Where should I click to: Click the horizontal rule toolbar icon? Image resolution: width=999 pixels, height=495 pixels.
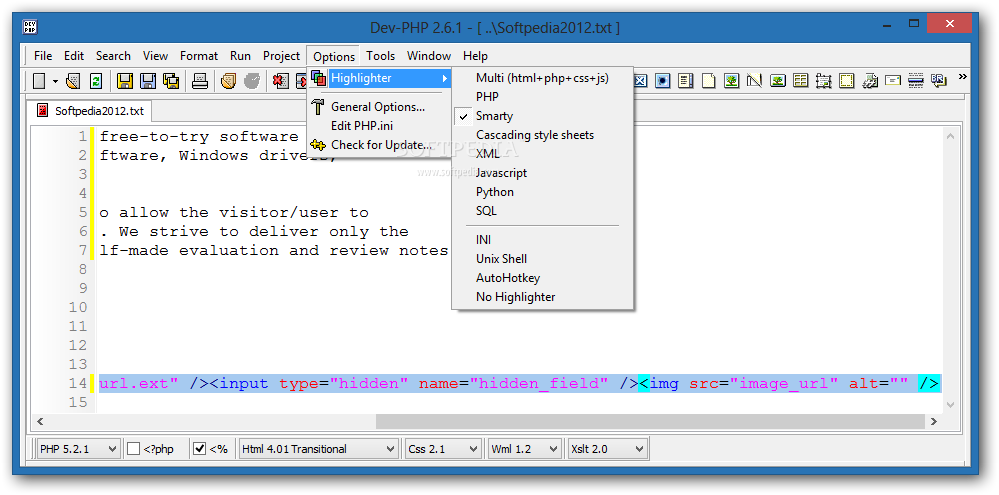916,81
